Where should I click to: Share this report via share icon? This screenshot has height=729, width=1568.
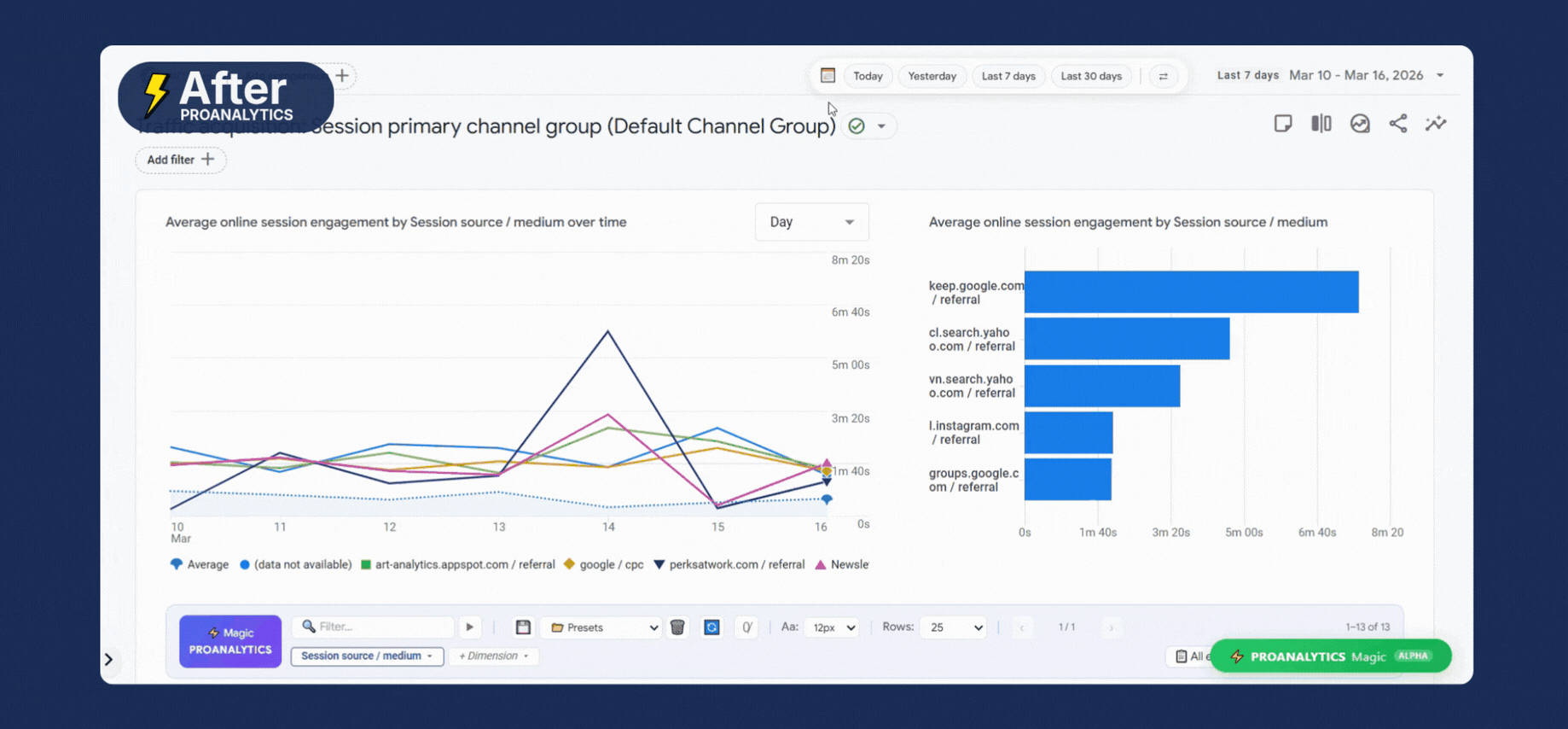1398,124
